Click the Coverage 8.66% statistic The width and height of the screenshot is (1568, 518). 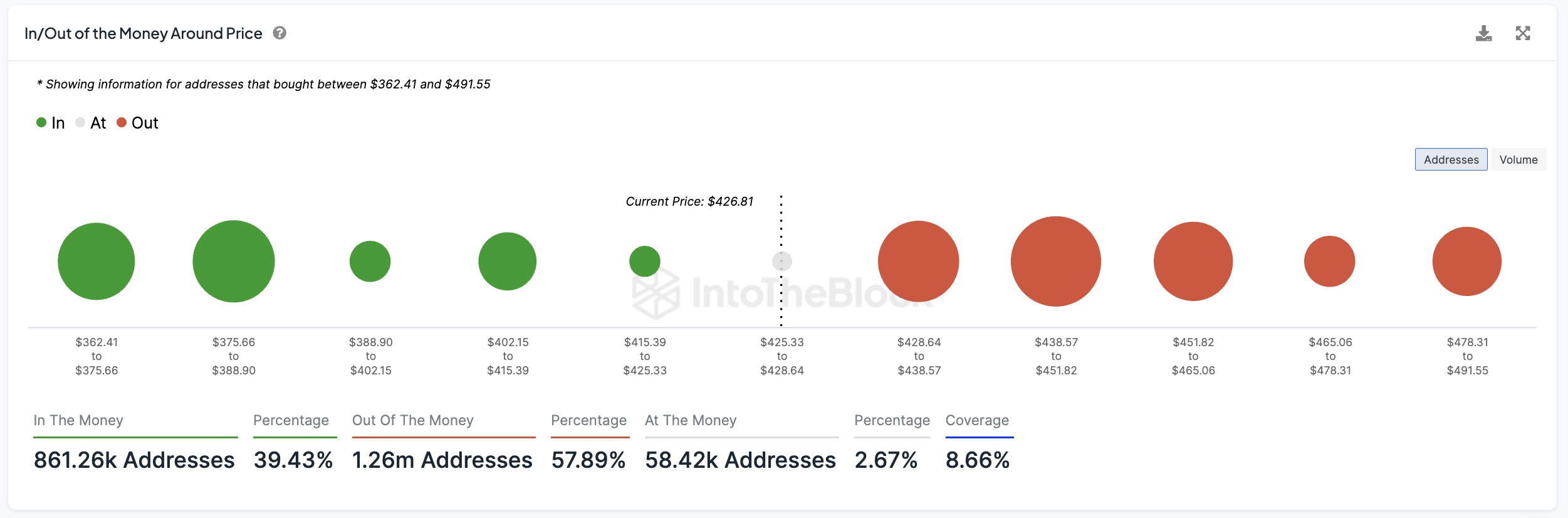[x=978, y=460]
